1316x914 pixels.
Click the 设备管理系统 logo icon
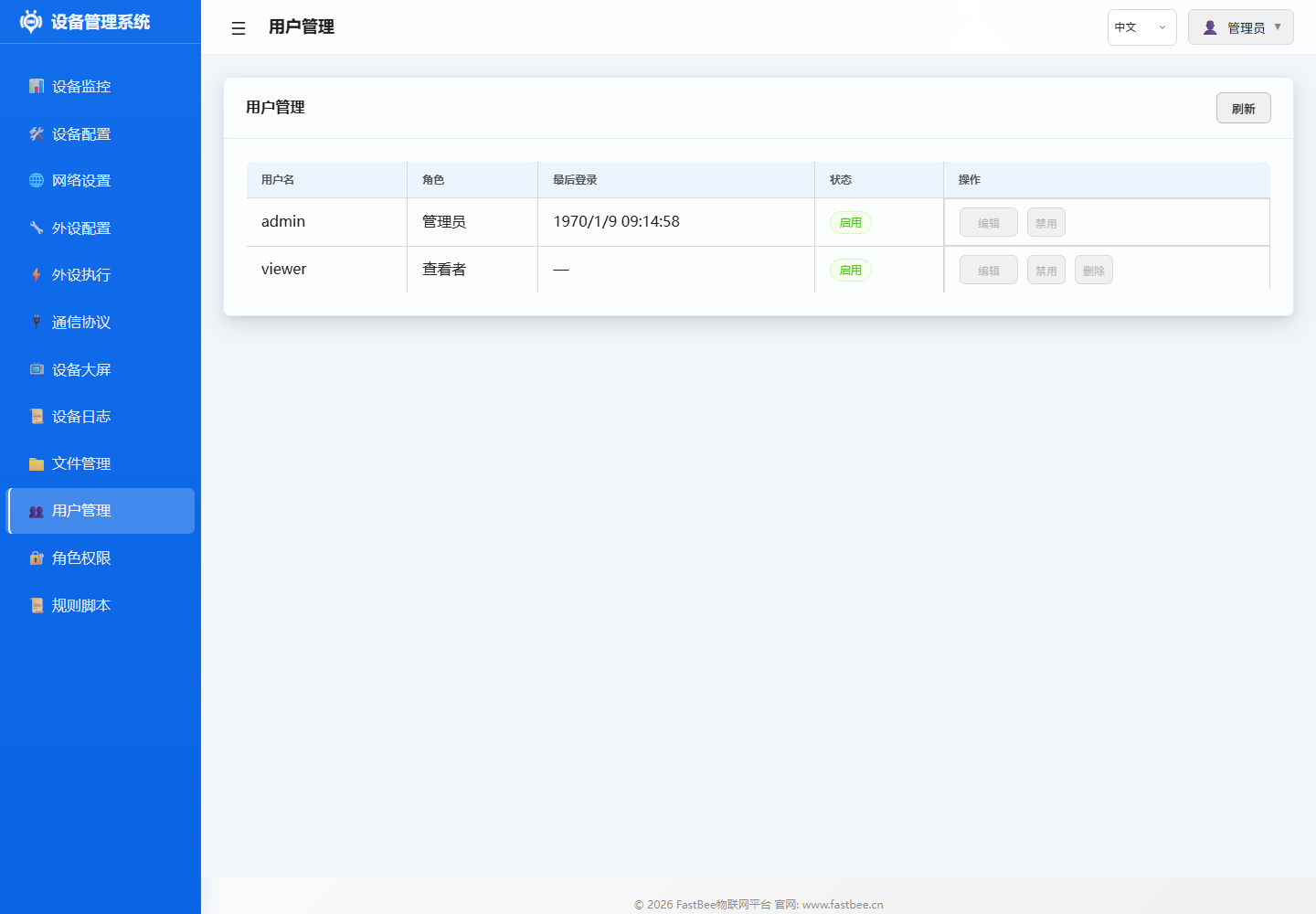click(x=31, y=22)
